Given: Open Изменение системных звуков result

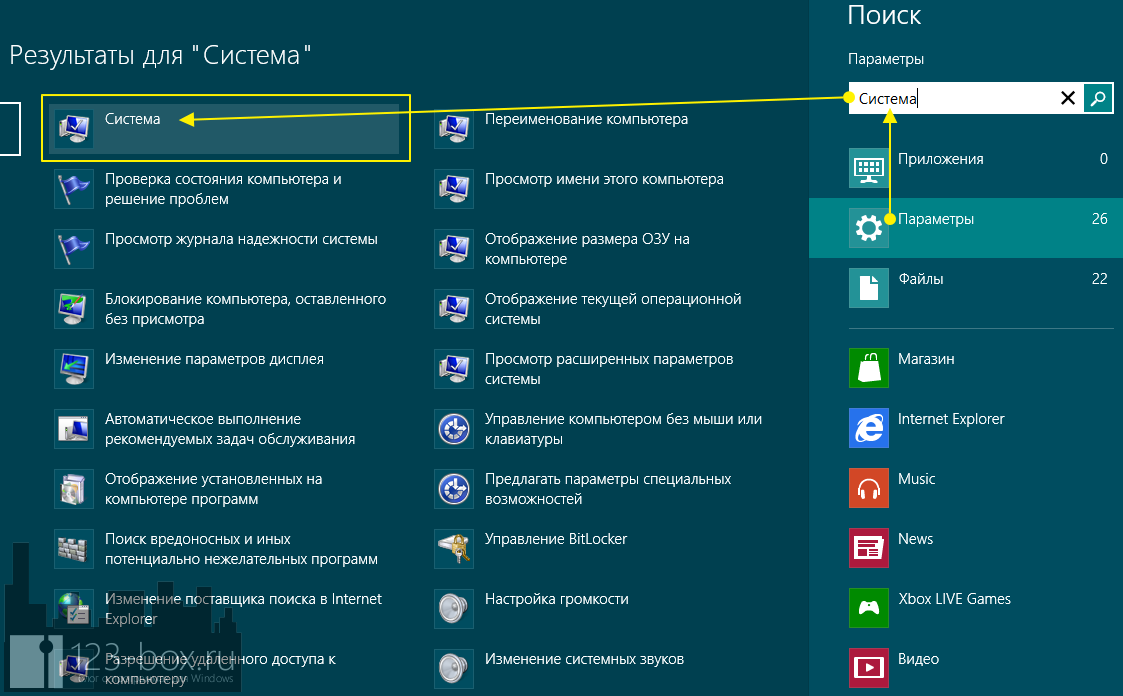Looking at the screenshot, I should tap(584, 659).
